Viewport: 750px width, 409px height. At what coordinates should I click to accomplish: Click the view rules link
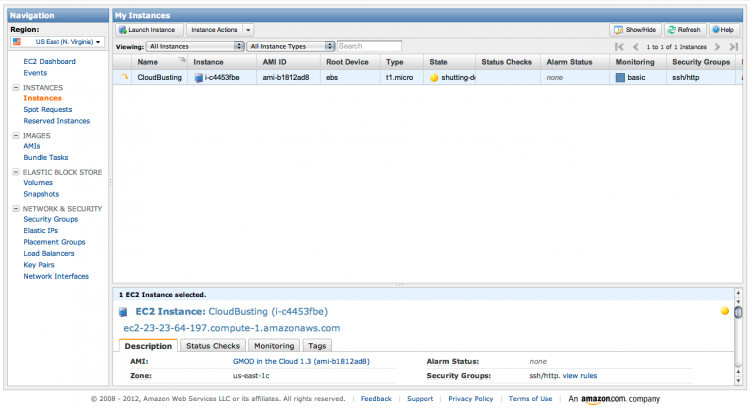[x=580, y=376]
